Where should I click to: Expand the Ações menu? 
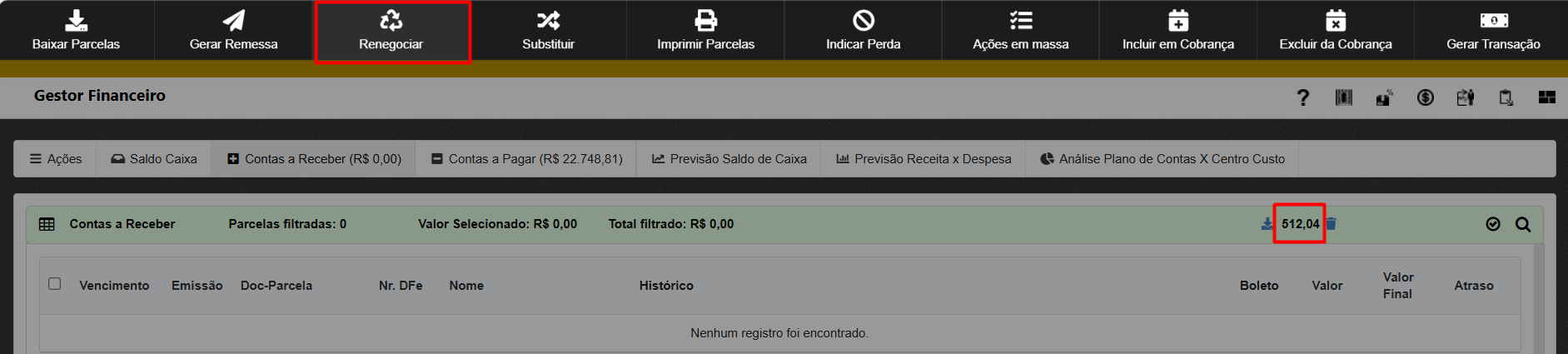pos(56,159)
